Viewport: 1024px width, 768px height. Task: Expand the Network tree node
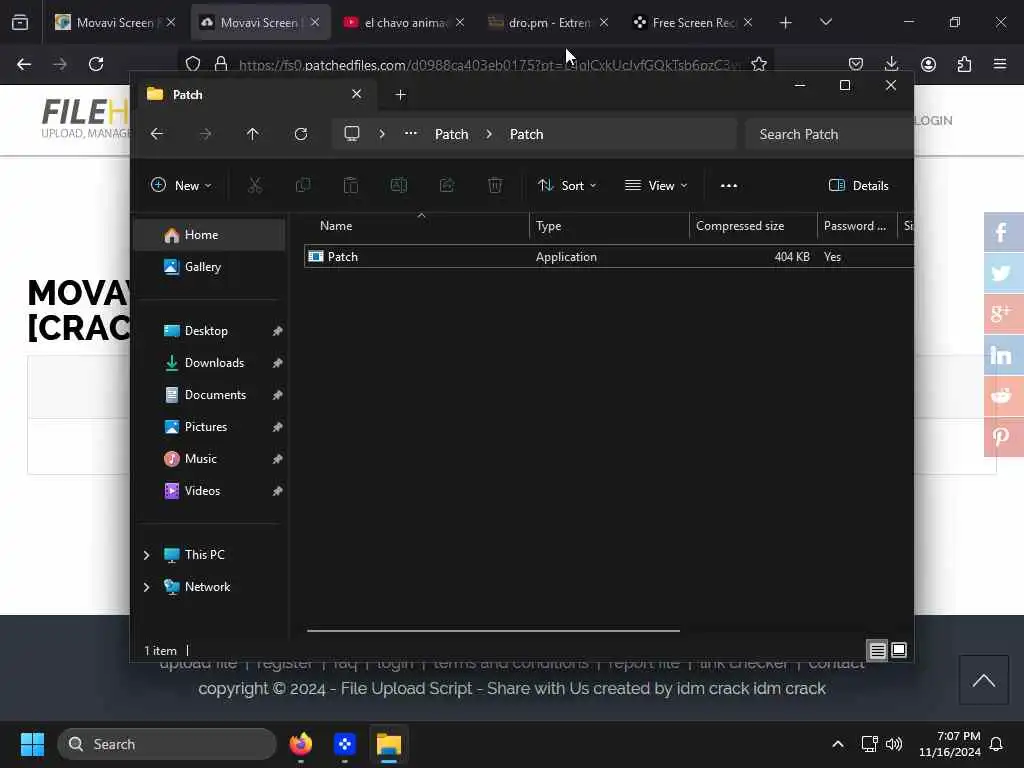[146, 587]
